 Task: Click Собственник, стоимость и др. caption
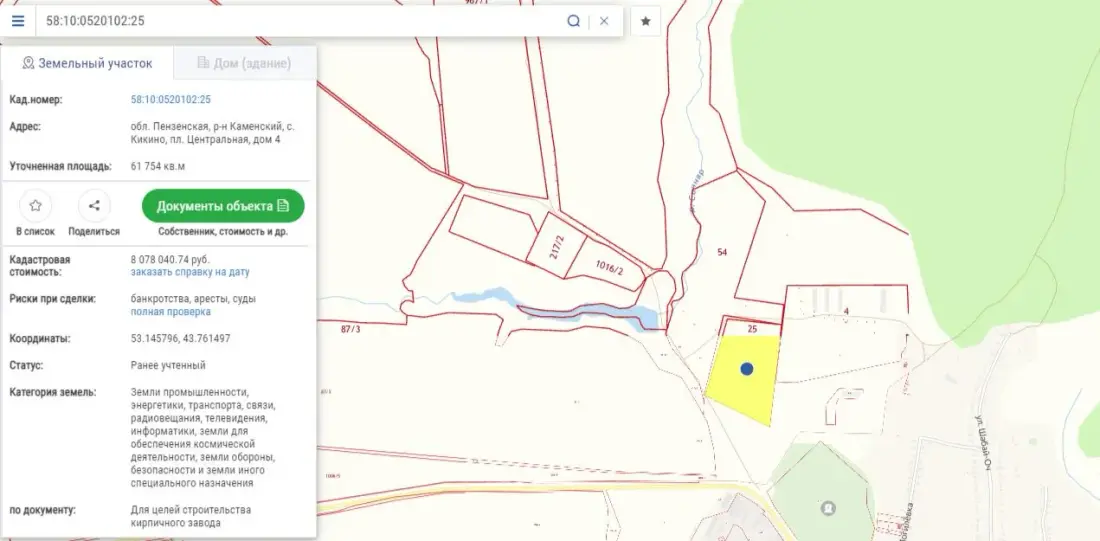(x=222, y=232)
